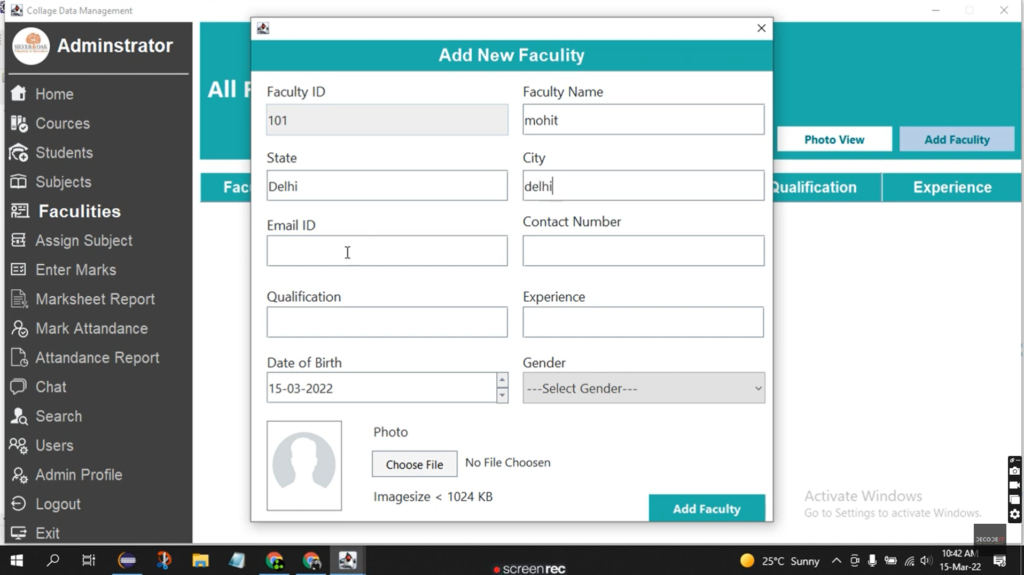Click the weather 25°C Sunny widget
This screenshot has height=575, width=1024.
780,561
